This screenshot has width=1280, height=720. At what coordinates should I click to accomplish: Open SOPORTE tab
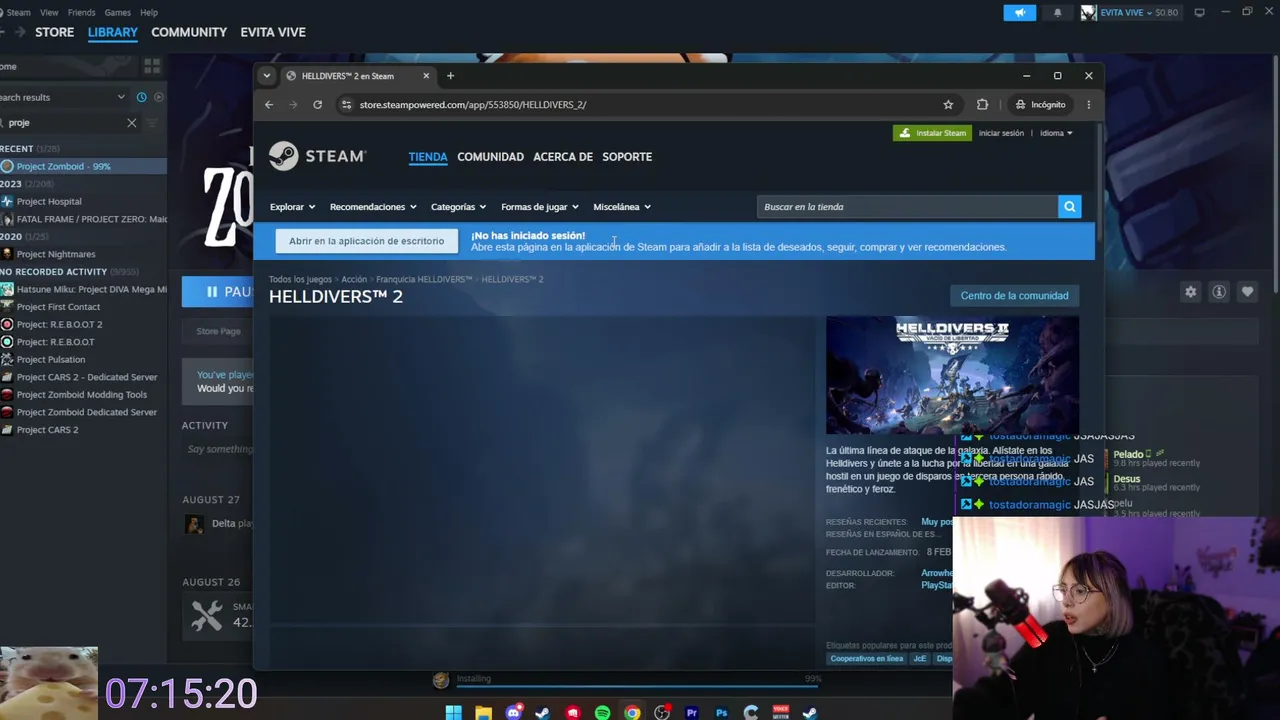pos(627,157)
